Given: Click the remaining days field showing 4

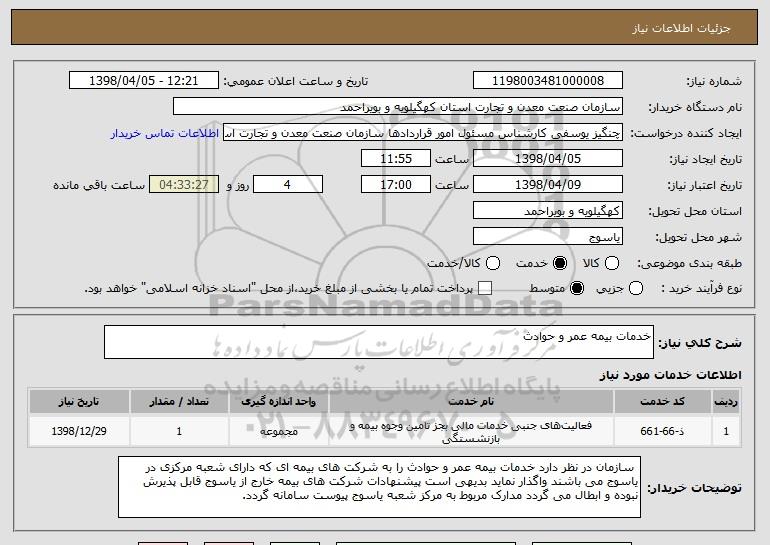Looking at the screenshot, I should [288, 185].
